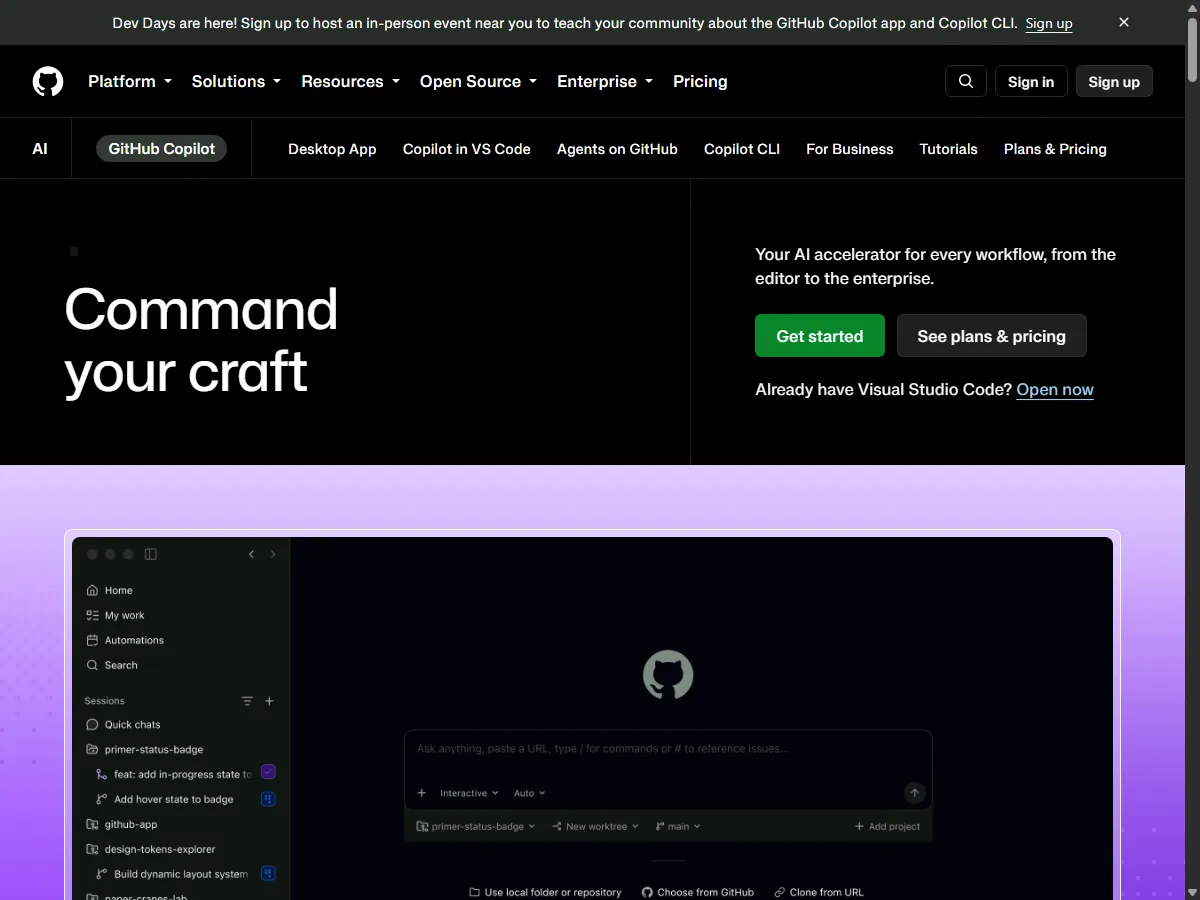Open the Pricing page in header
Viewport: 1200px width, 900px height.
(x=700, y=81)
